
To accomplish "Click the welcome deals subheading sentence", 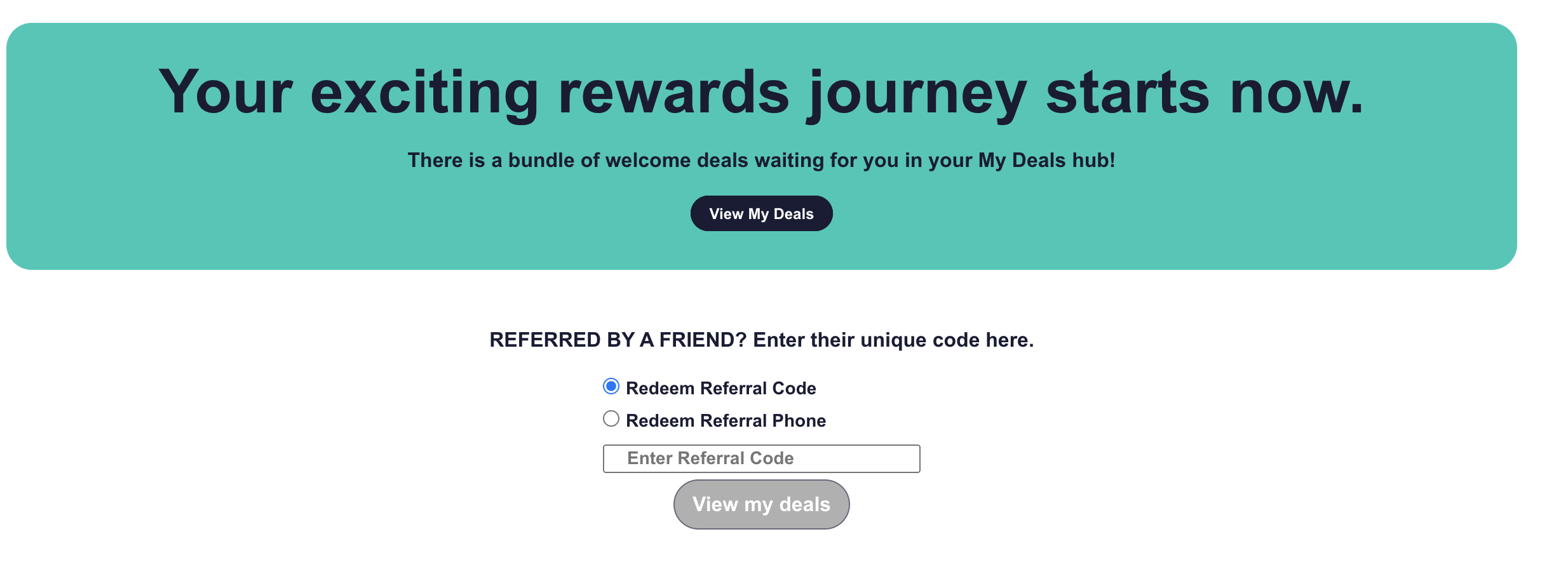I will 761,160.
